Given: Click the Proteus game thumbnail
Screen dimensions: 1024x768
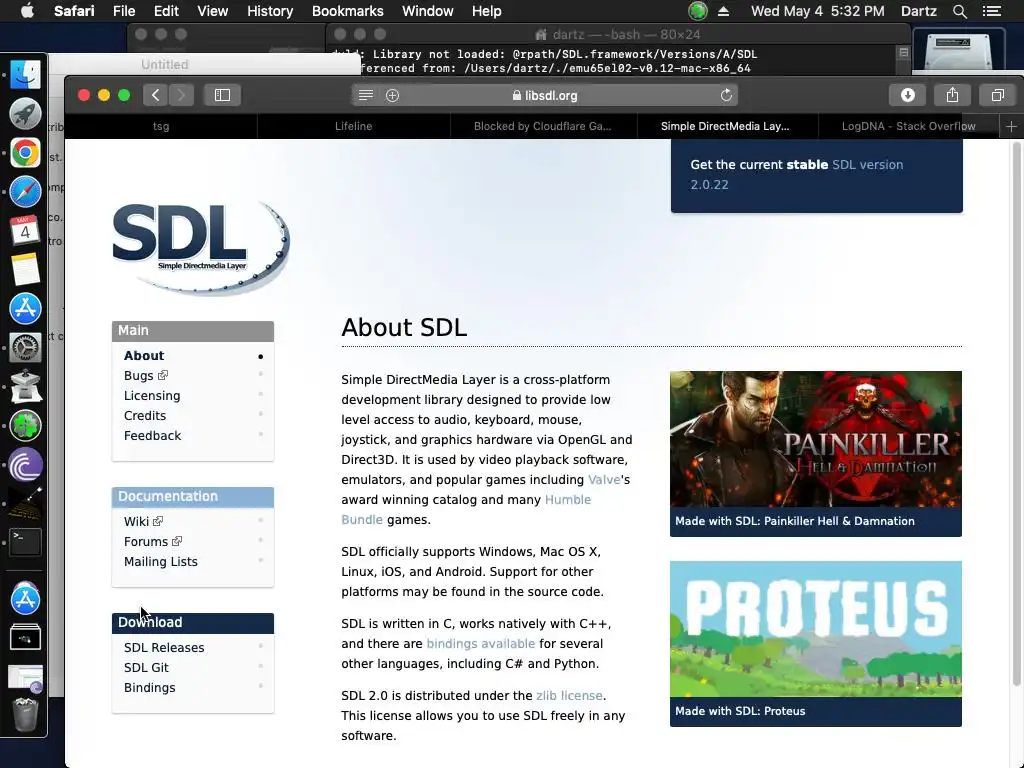Looking at the screenshot, I should pos(816,629).
